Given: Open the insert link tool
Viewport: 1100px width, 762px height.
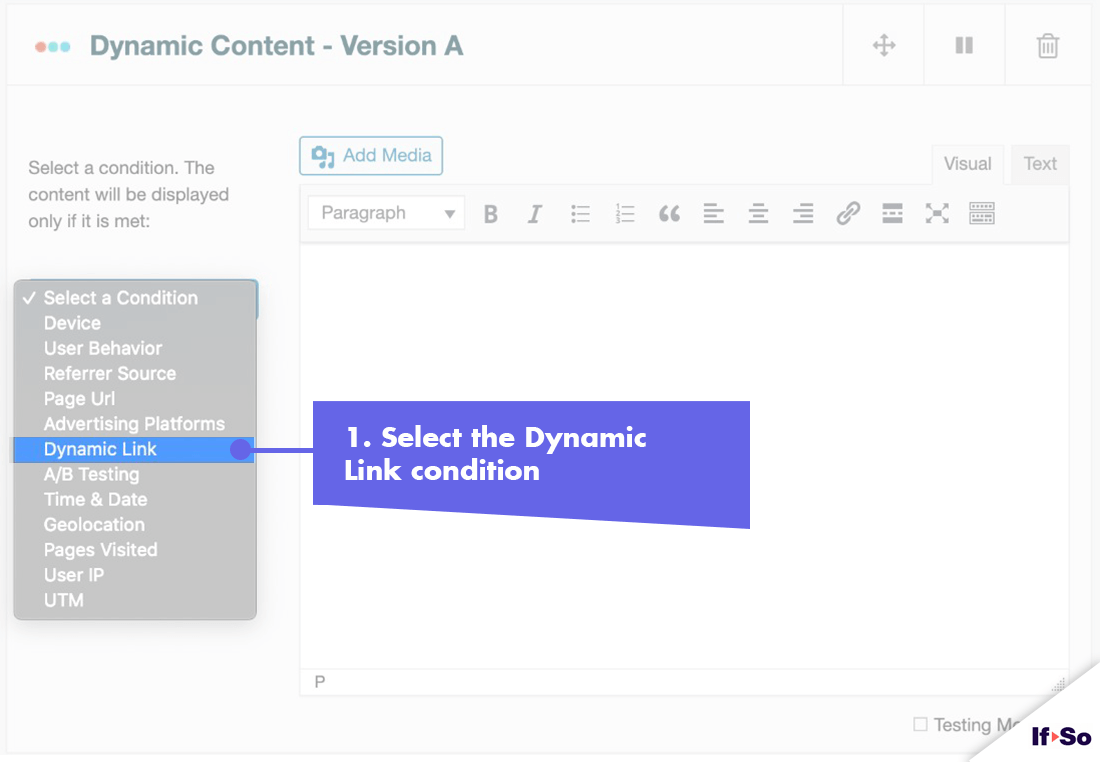Looking at the screenshot, I should (x=847, y=213).
